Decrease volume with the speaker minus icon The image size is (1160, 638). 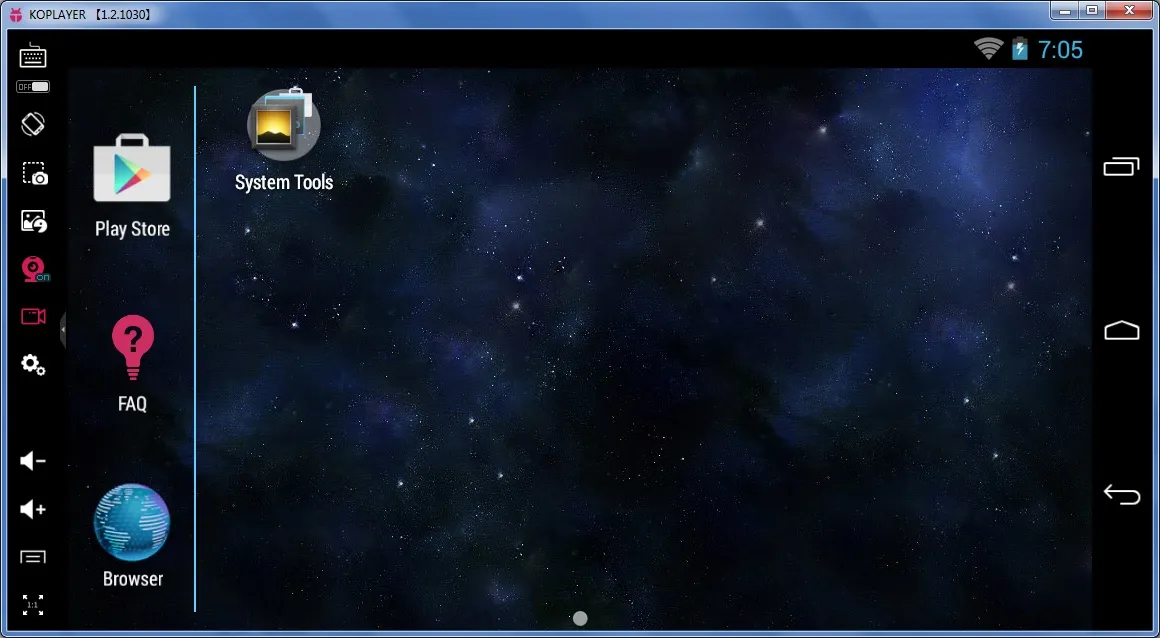pyautogui.click(x=33, y=460)
